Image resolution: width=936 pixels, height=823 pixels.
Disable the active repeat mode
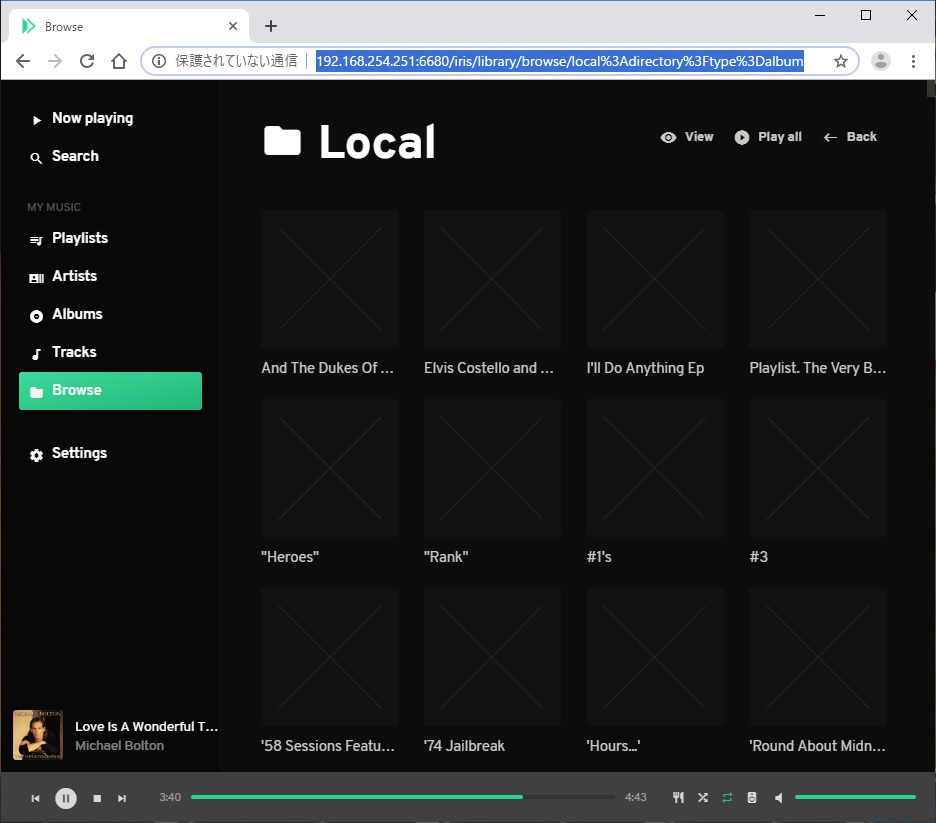[727, 797]
